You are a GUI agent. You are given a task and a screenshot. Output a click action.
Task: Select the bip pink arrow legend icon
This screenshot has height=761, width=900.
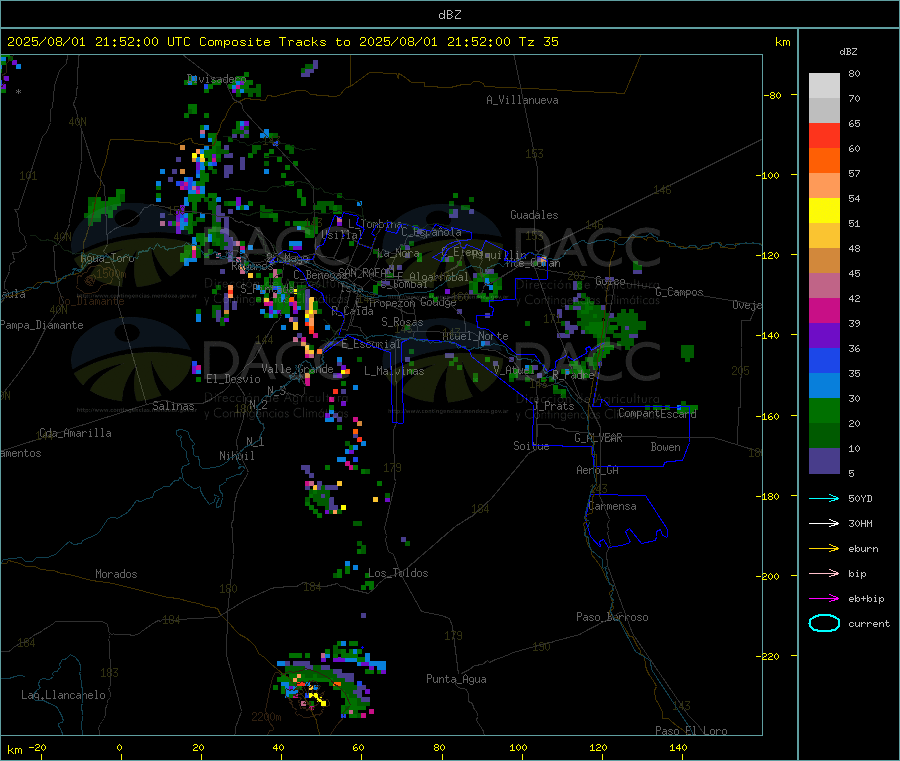pyautogui.click(x=824, y=573)
